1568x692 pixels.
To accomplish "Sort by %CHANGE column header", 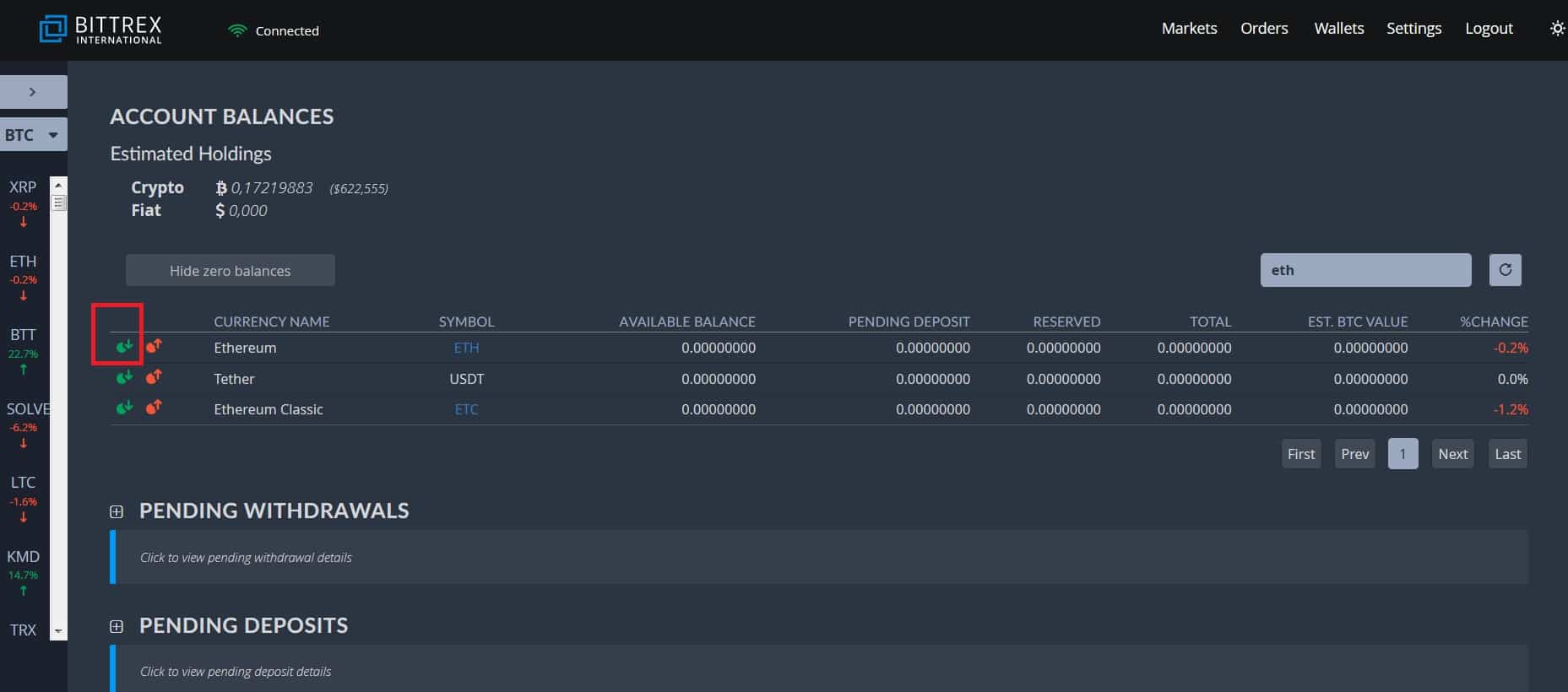I will 1494,322.
